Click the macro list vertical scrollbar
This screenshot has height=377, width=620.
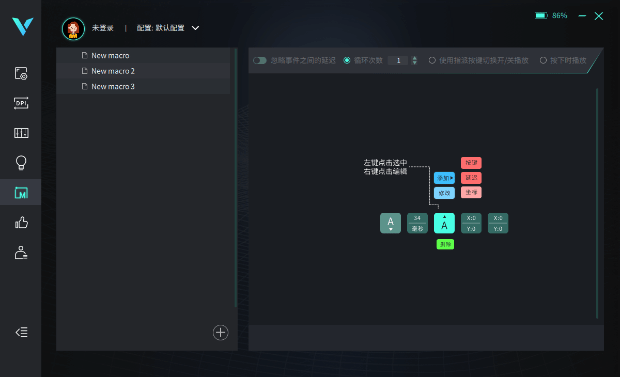click(236, 178)
